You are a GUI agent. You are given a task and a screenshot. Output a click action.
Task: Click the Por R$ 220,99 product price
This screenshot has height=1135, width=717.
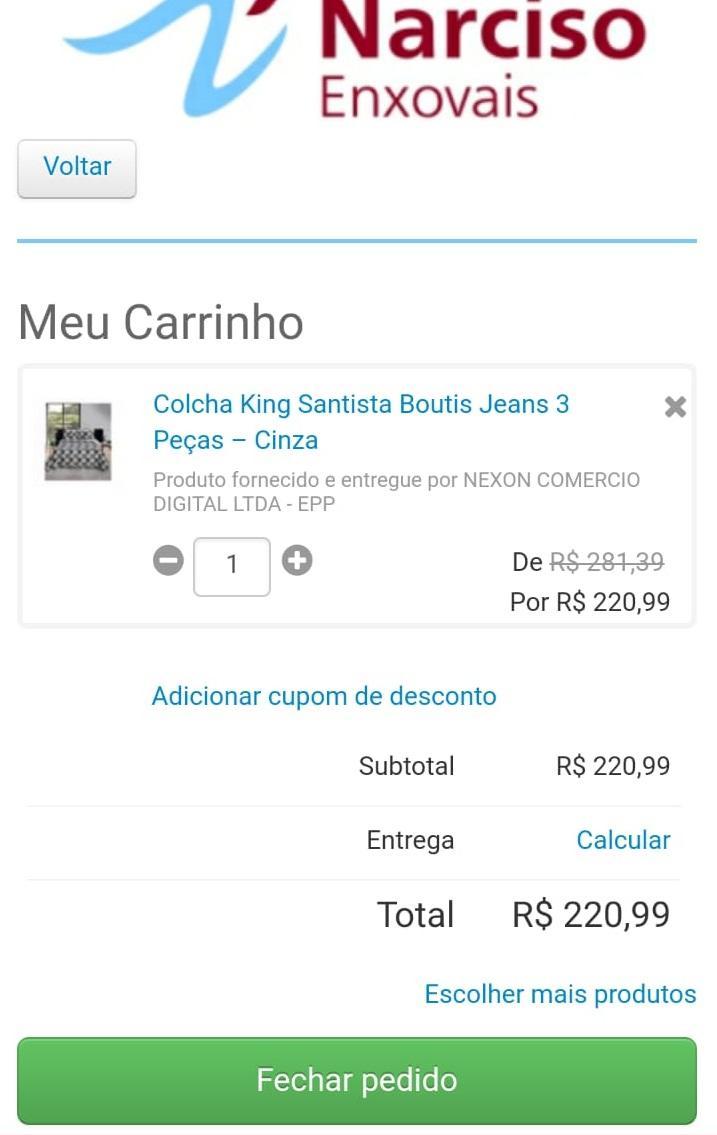point(590,602)
